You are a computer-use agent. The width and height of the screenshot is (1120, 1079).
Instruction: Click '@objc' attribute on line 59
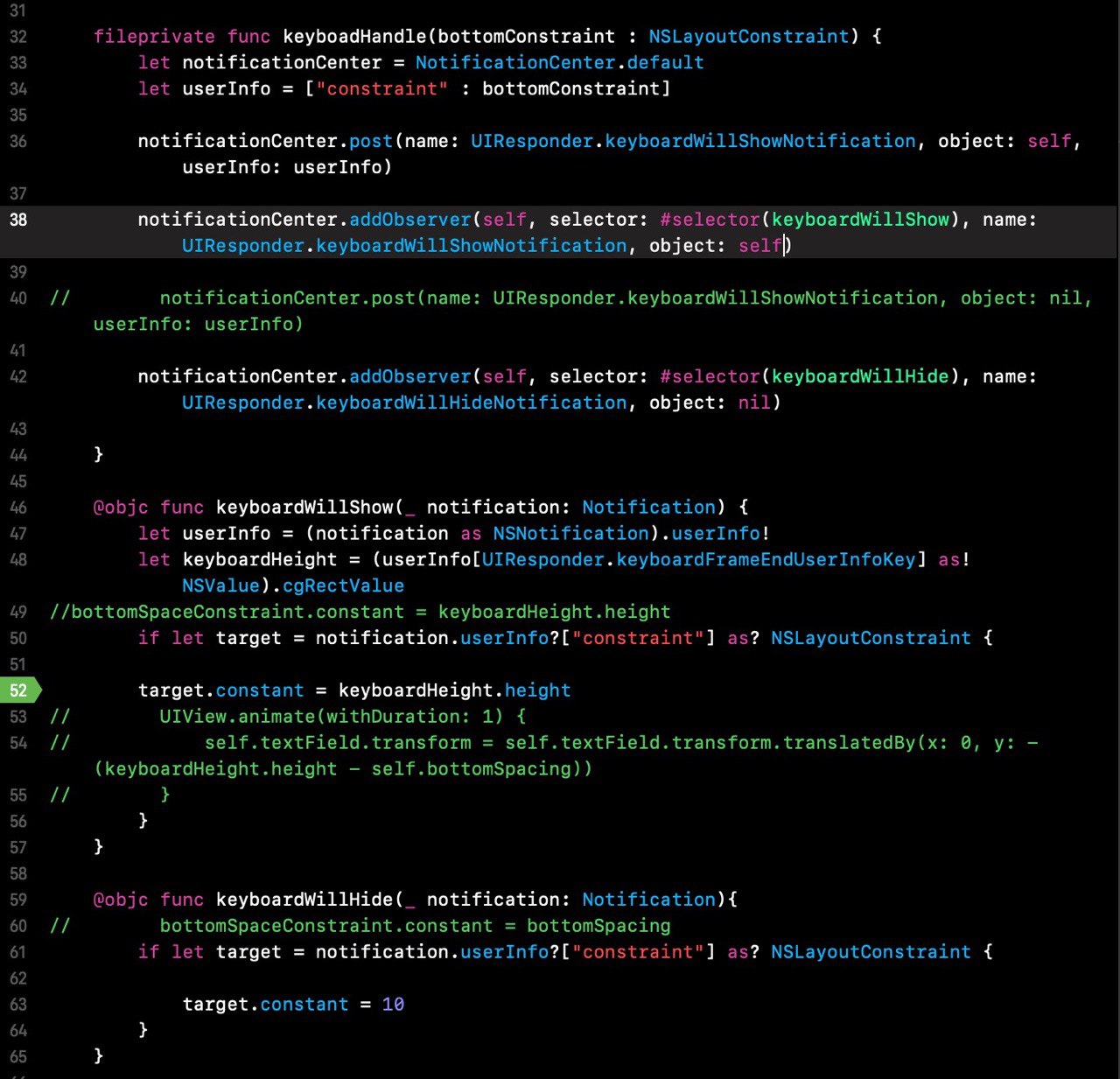click(121, 900)
